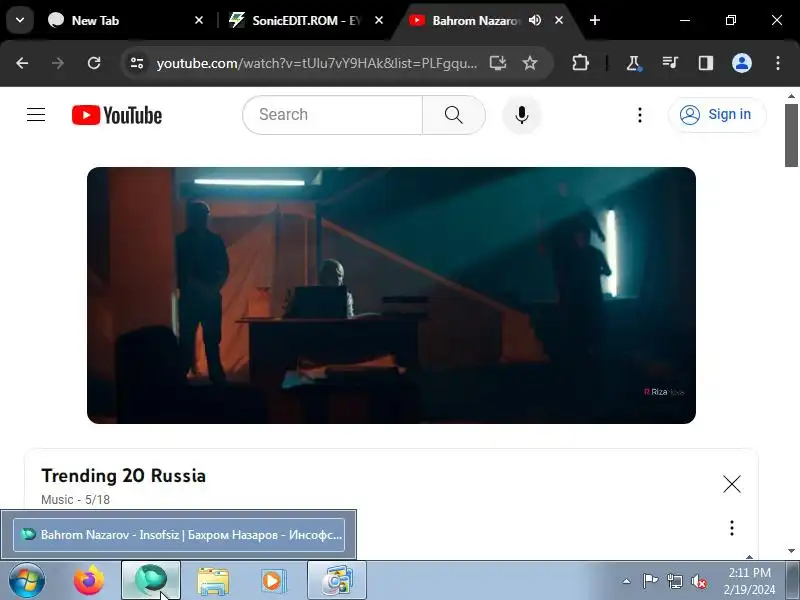The height and width of the screenshot is (600, 800).
Task: Close the Bahrom Nazarov YouTube tab
Action: pyautogui.click(x=559, y=20)
